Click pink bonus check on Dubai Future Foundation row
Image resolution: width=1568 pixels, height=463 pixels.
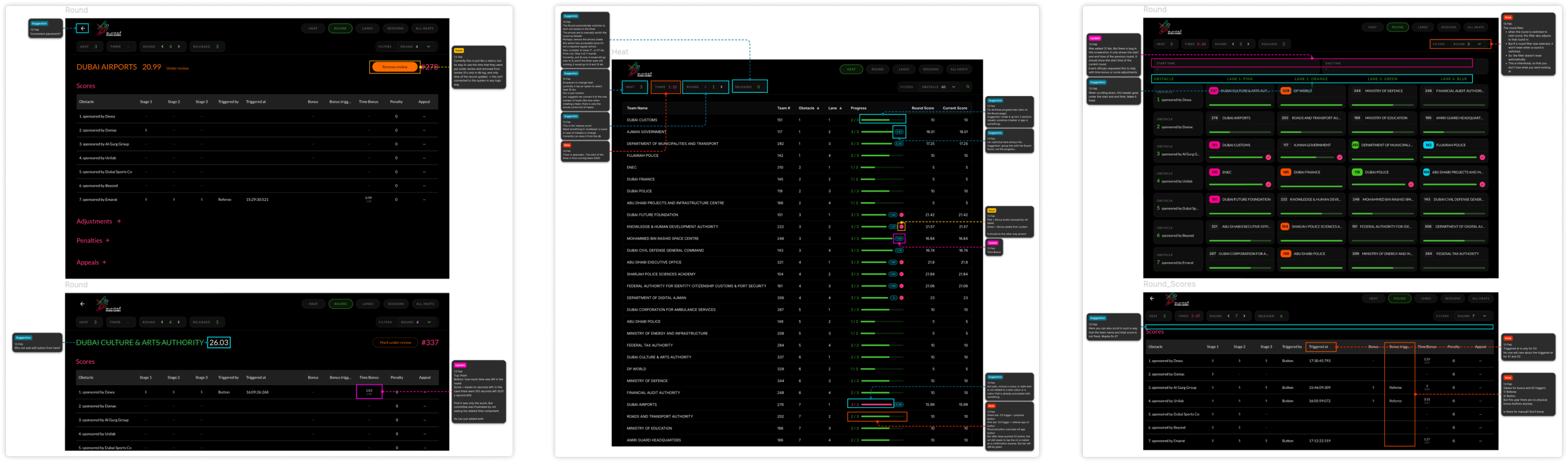902,215
